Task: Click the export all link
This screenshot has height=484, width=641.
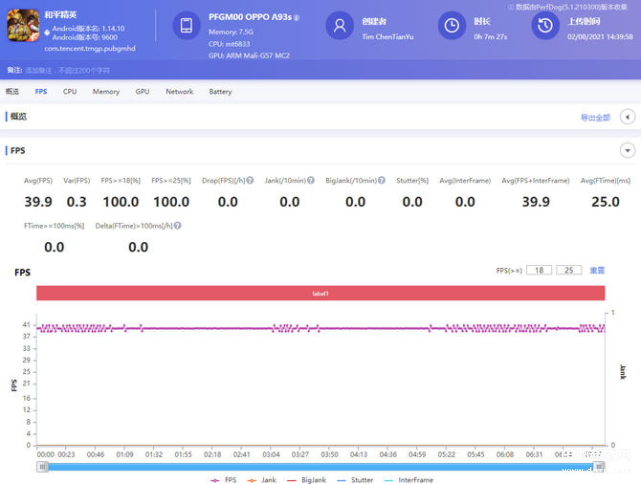Action: [x=595, y=118]
